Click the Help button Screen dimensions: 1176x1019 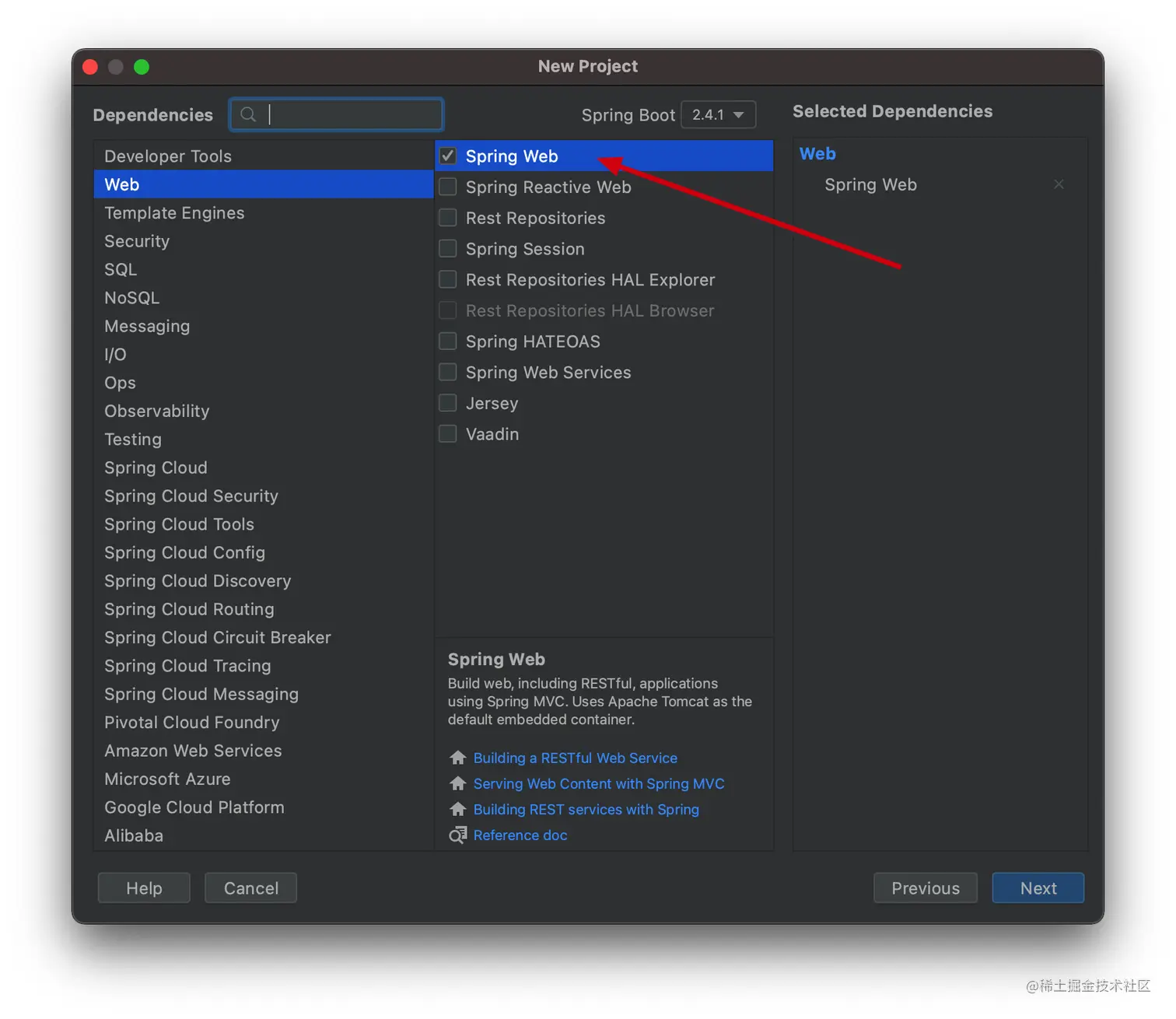click(144, 888)
